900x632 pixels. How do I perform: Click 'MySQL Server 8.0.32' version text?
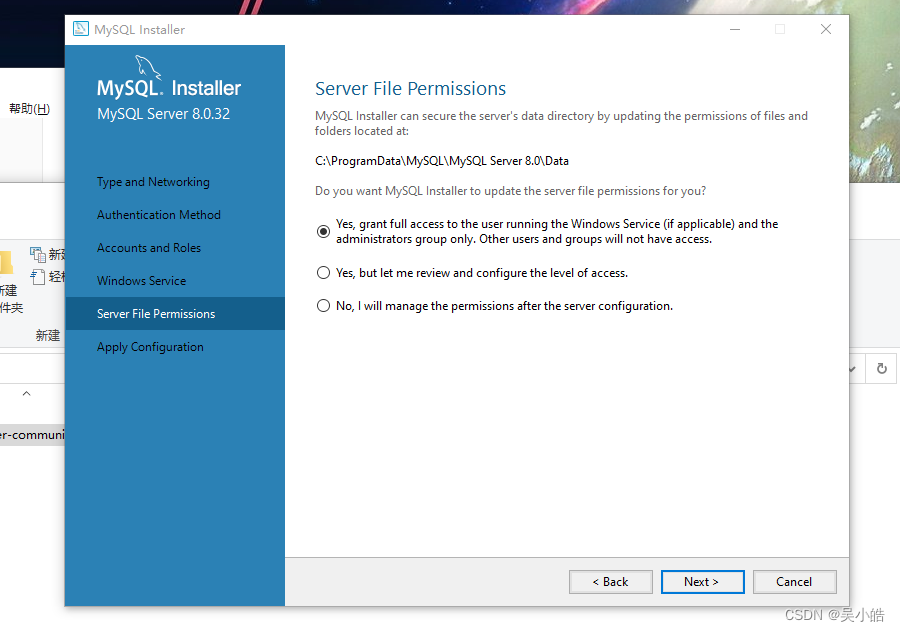point(164,114)
